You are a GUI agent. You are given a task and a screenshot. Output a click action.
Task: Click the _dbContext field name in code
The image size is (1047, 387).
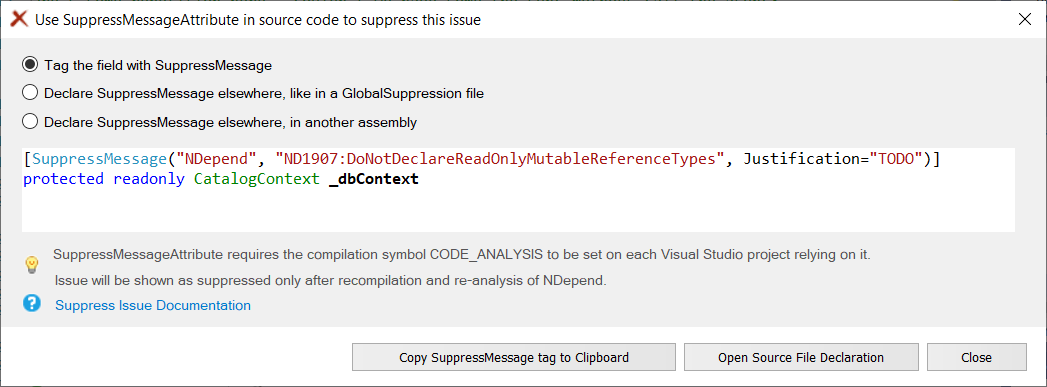[374, 179]
